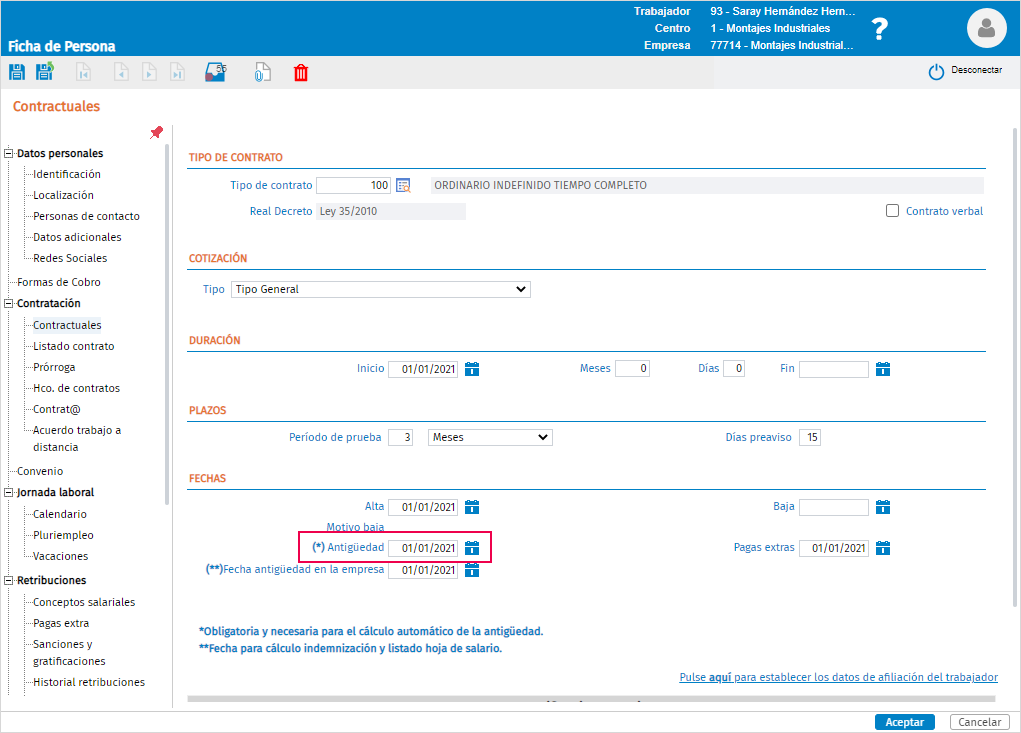This screenshot has height=733, width=1021.
Task: Click the Meses duration input field
Action: [x=632, y=368]
